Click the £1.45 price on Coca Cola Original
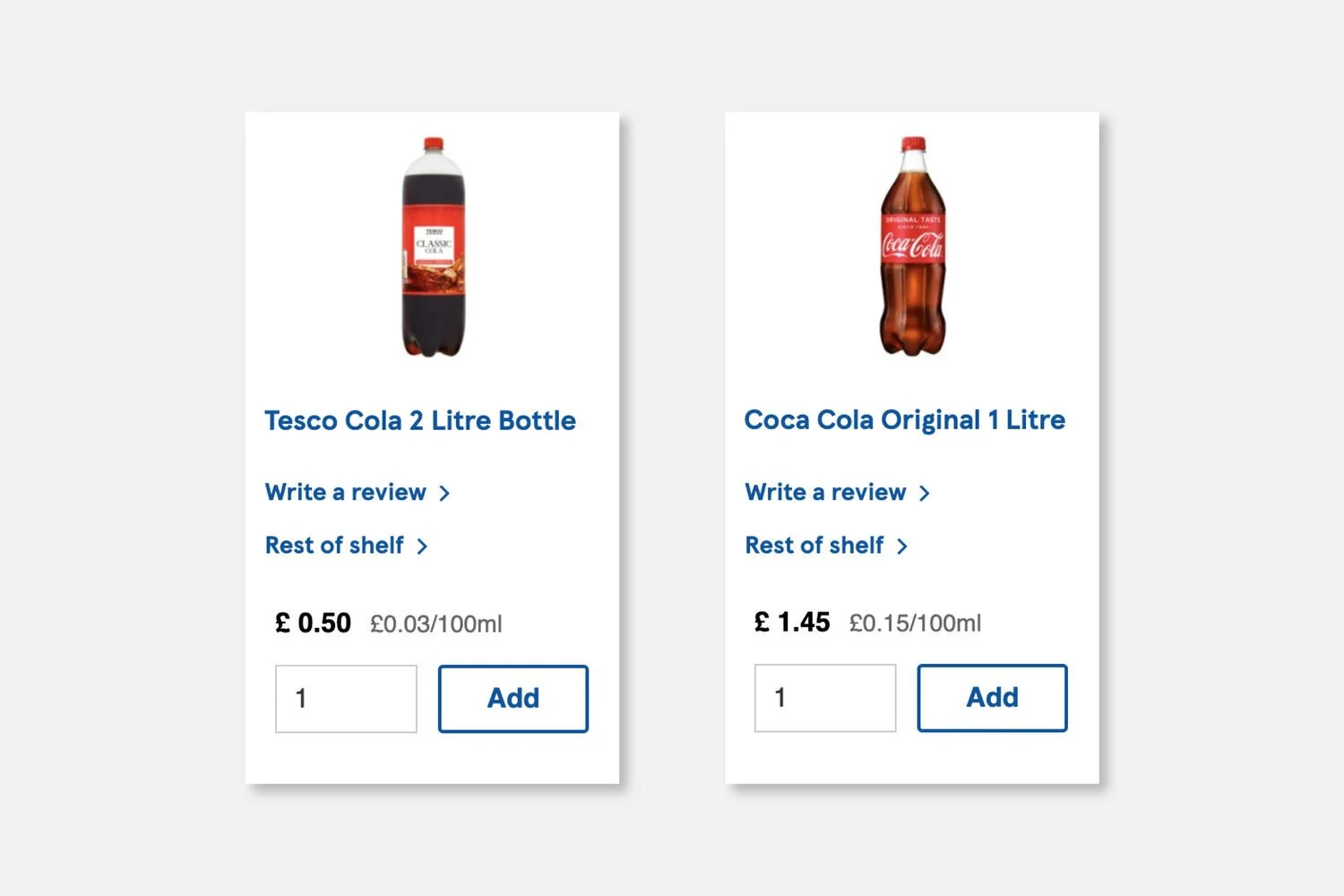Image resolution: width=1344 pixels, height=896 pixels. (792, 622)
